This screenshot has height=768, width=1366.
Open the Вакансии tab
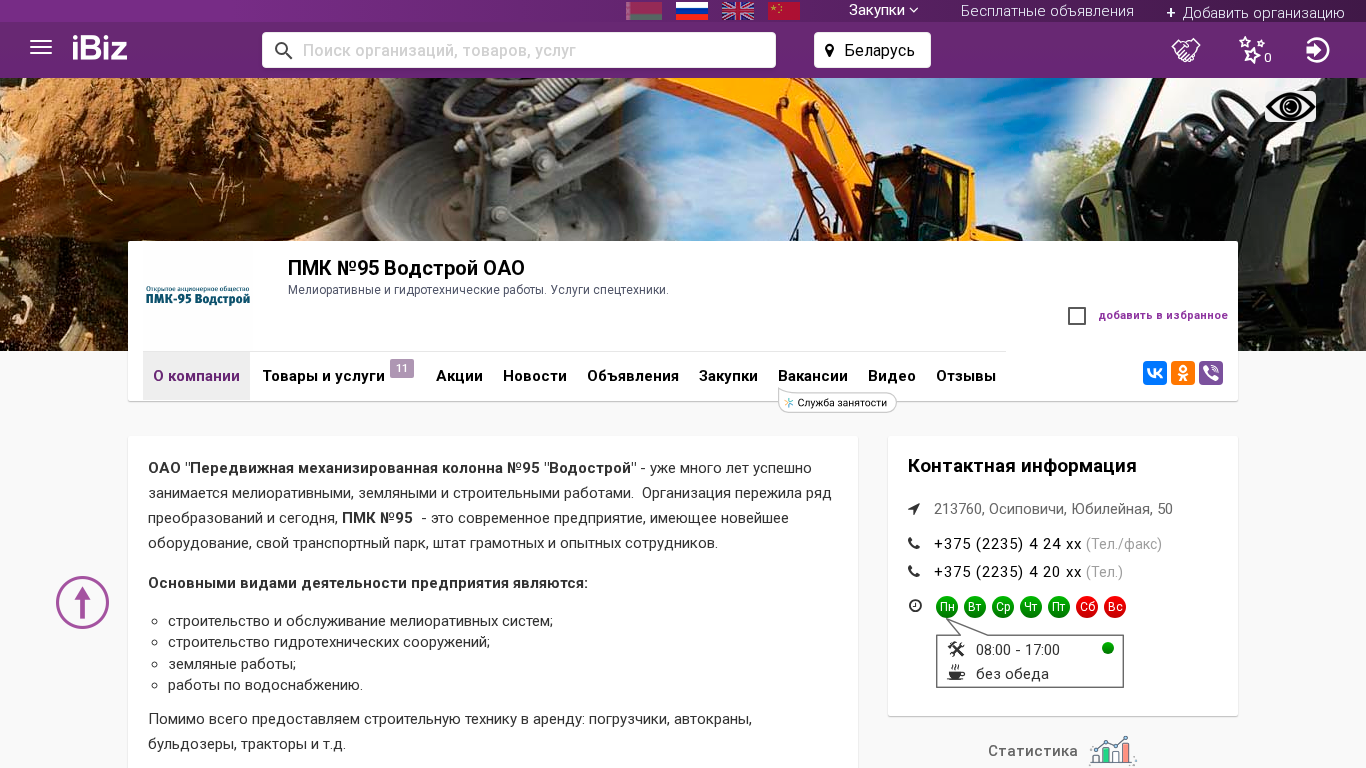click(813, 376)
